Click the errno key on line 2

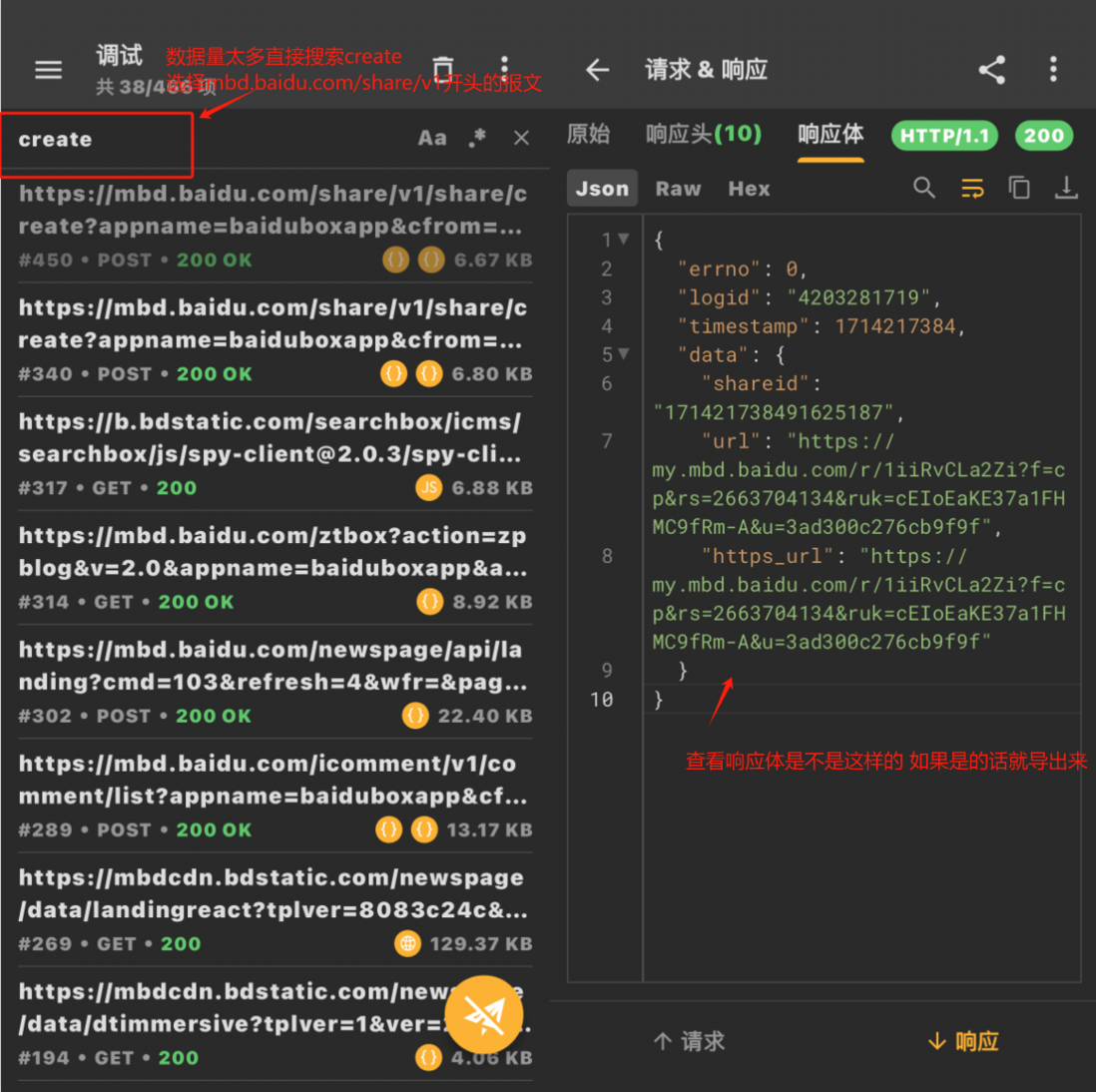pos(719,270)
